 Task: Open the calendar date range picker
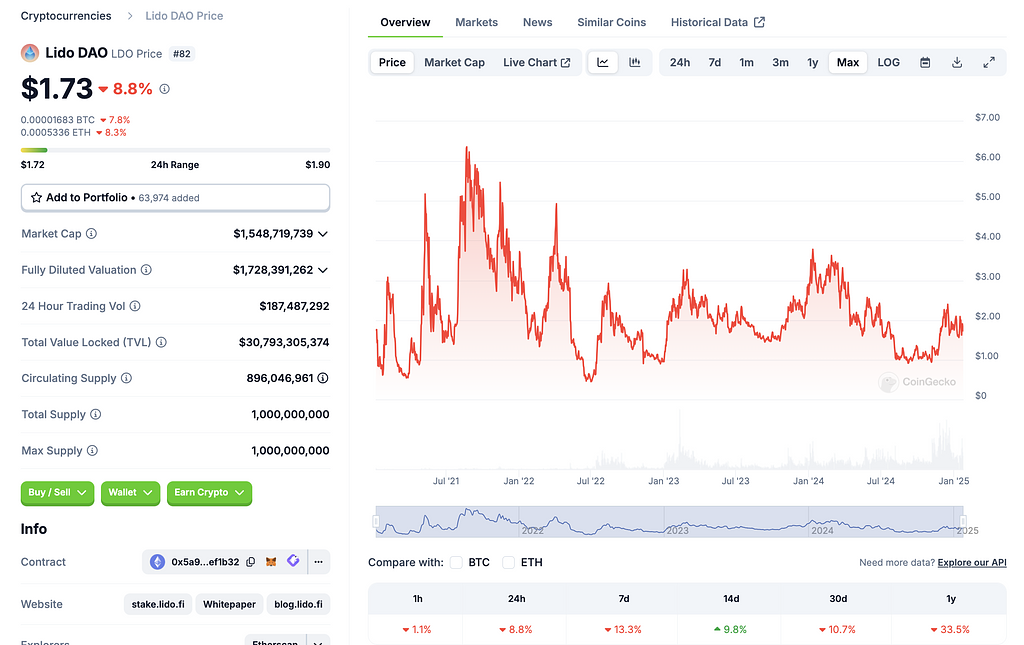pyautogui.click(x=925, y=62)
